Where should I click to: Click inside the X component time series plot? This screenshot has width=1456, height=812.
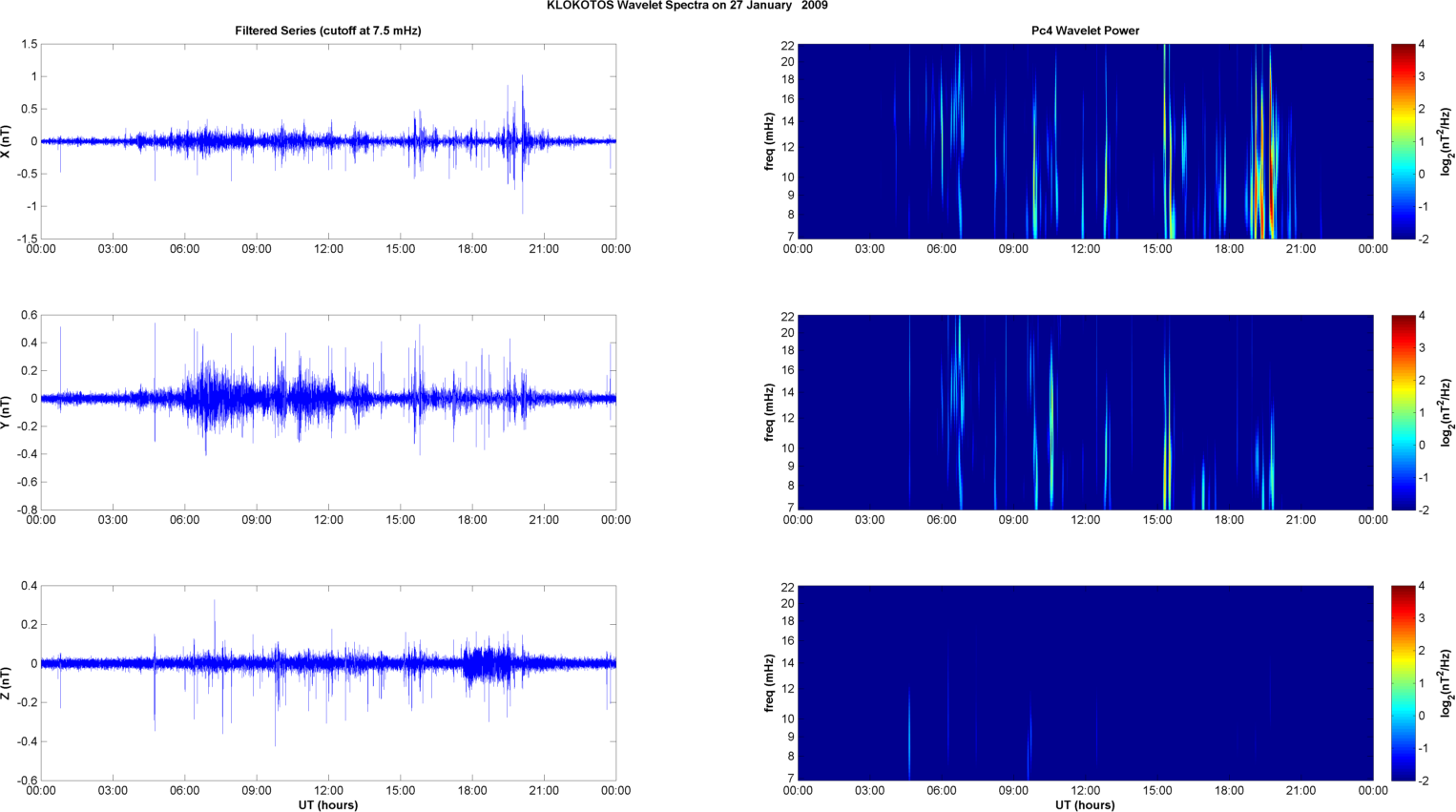(328, 141)
